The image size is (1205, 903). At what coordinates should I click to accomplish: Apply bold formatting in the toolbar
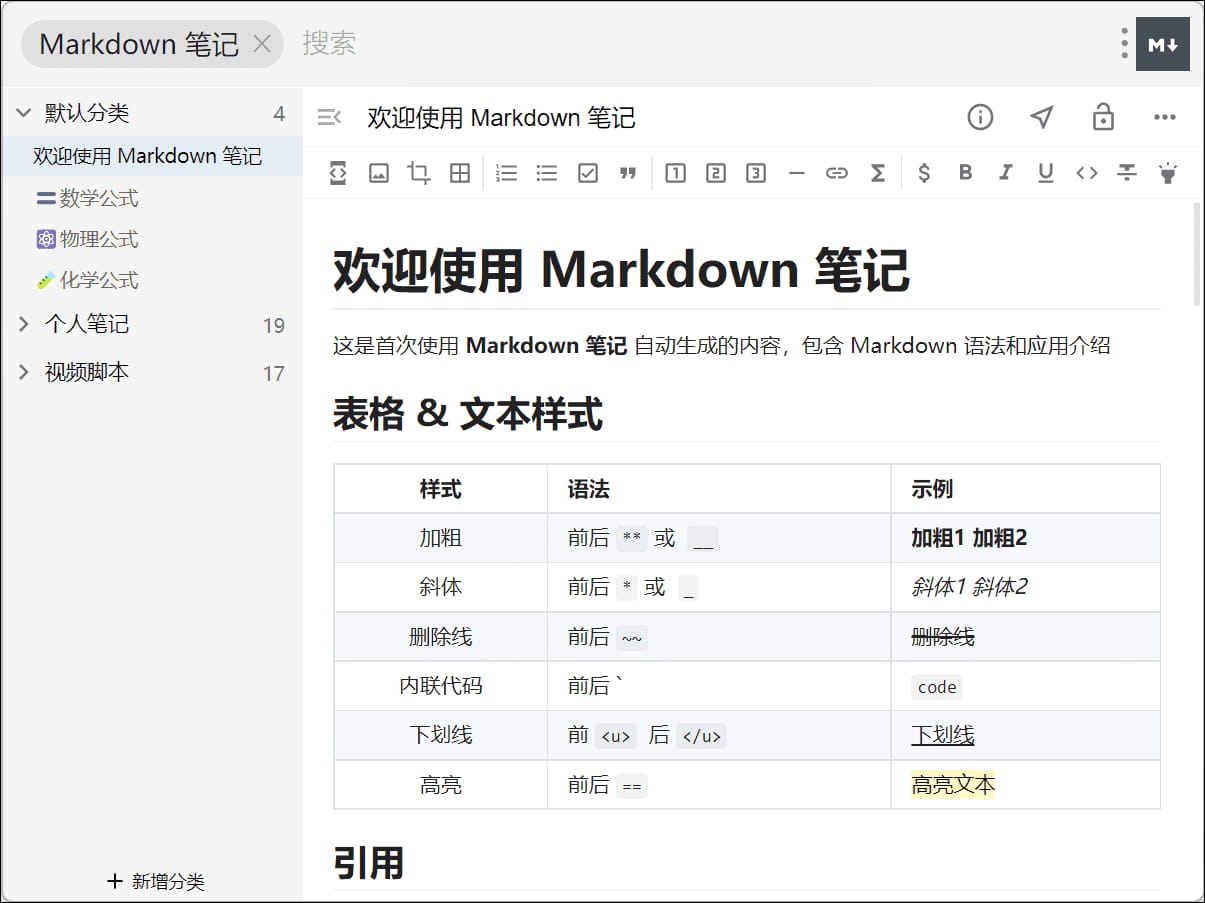pyautogui.click(x=965, y=173)
